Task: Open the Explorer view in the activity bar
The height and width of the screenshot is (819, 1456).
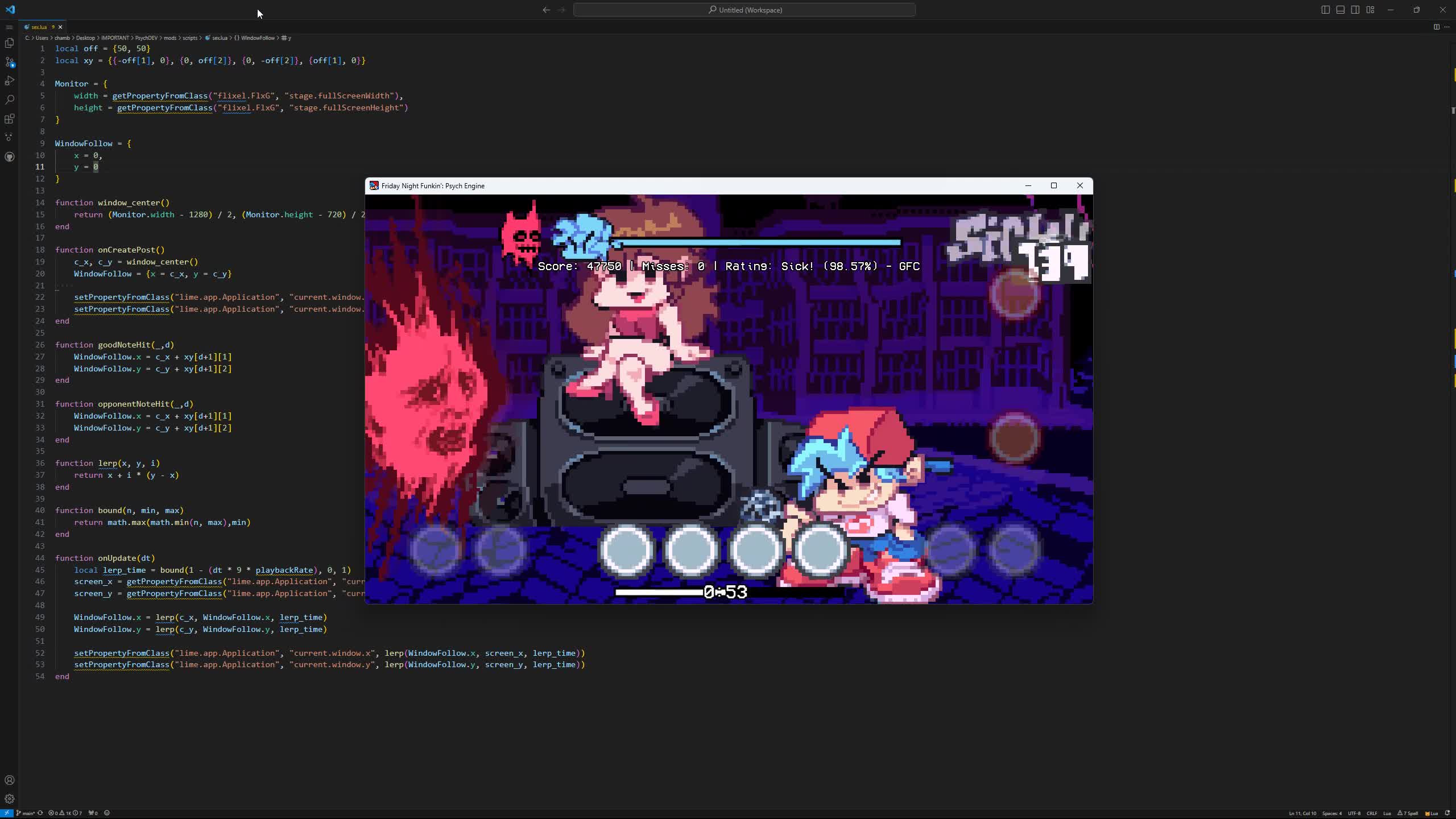Action: coord(10,43)
